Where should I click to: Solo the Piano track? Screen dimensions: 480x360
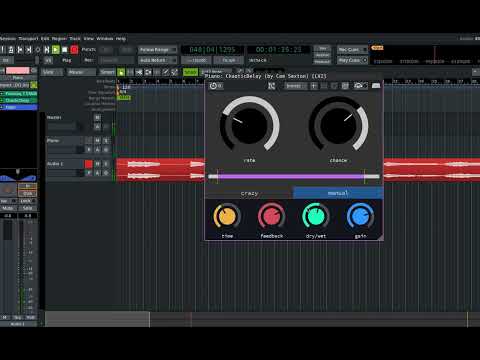point(106,141)
